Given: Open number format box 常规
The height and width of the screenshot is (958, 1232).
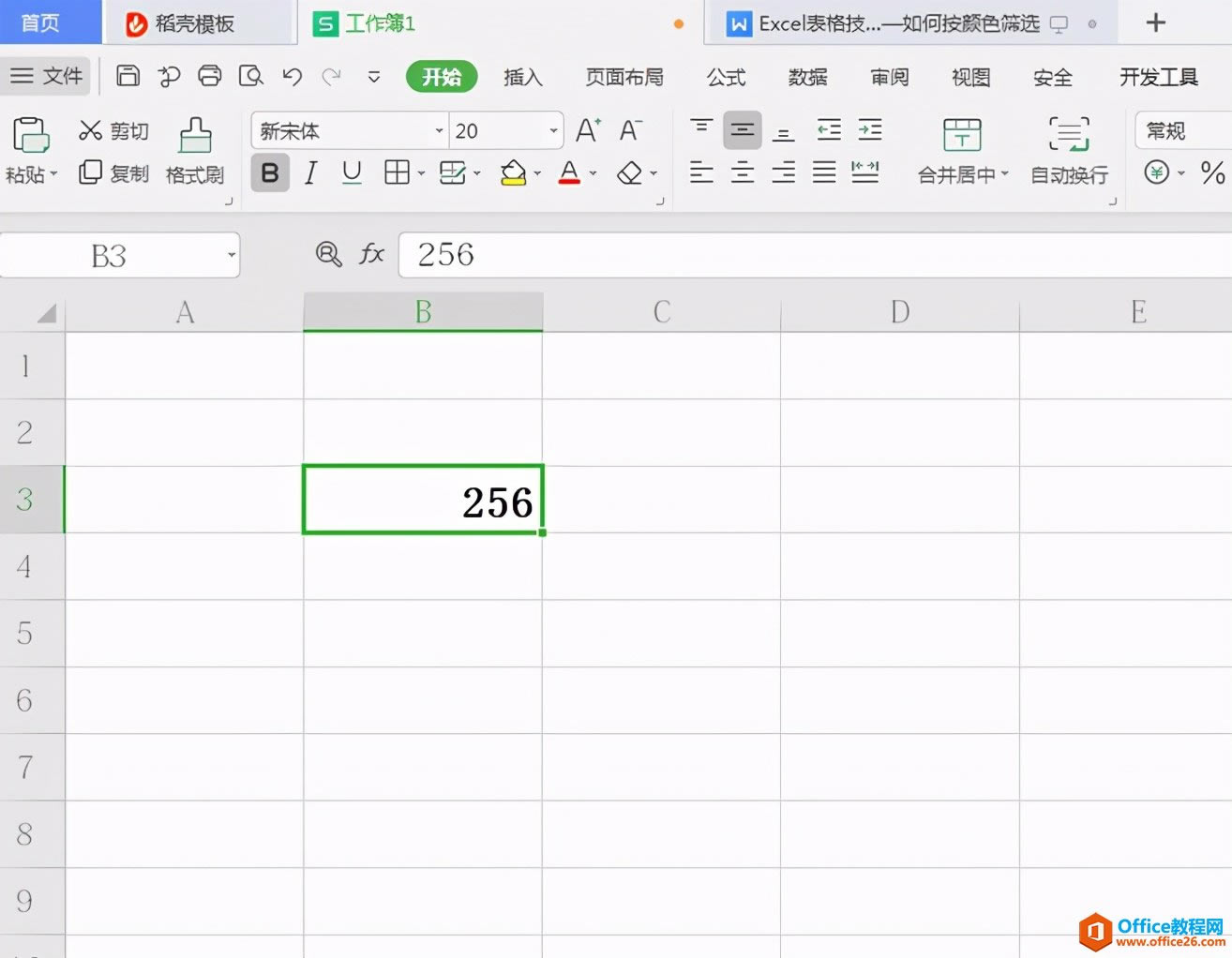Looking at the screenshot, I should tap(1183, 131).
